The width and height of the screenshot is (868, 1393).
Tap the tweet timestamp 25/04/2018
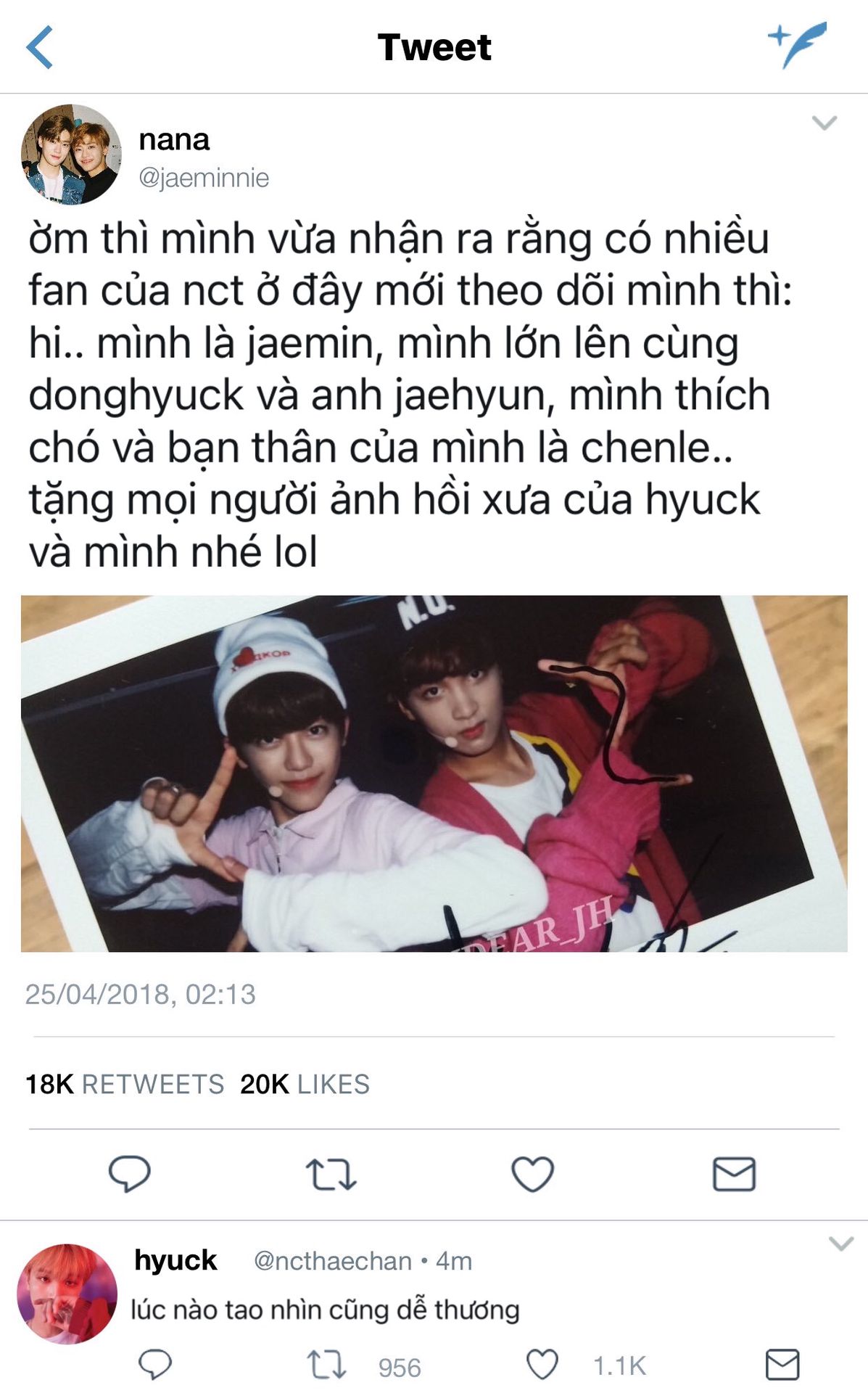pos(140,994)
